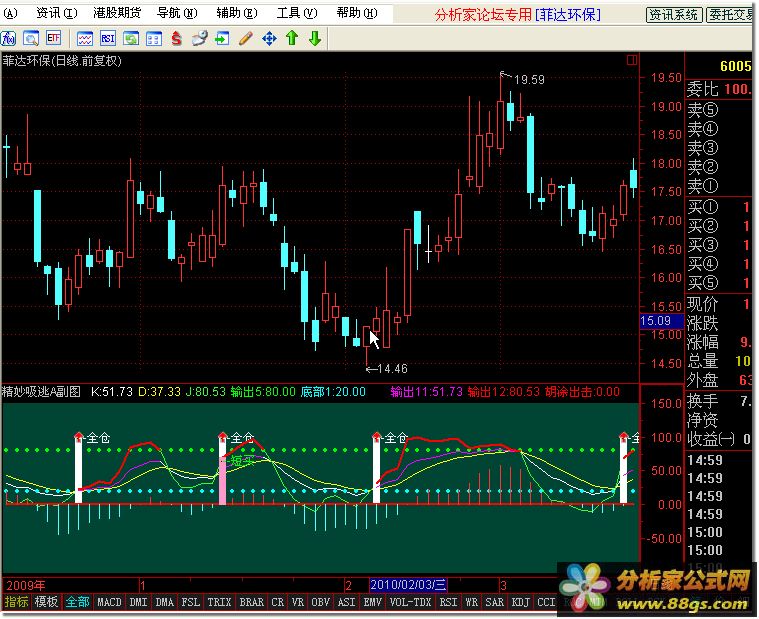Screen dimensions: 759x619
Task: Click the red dollar sign icon
Action: pyautogui.click(x=177, y=38)
